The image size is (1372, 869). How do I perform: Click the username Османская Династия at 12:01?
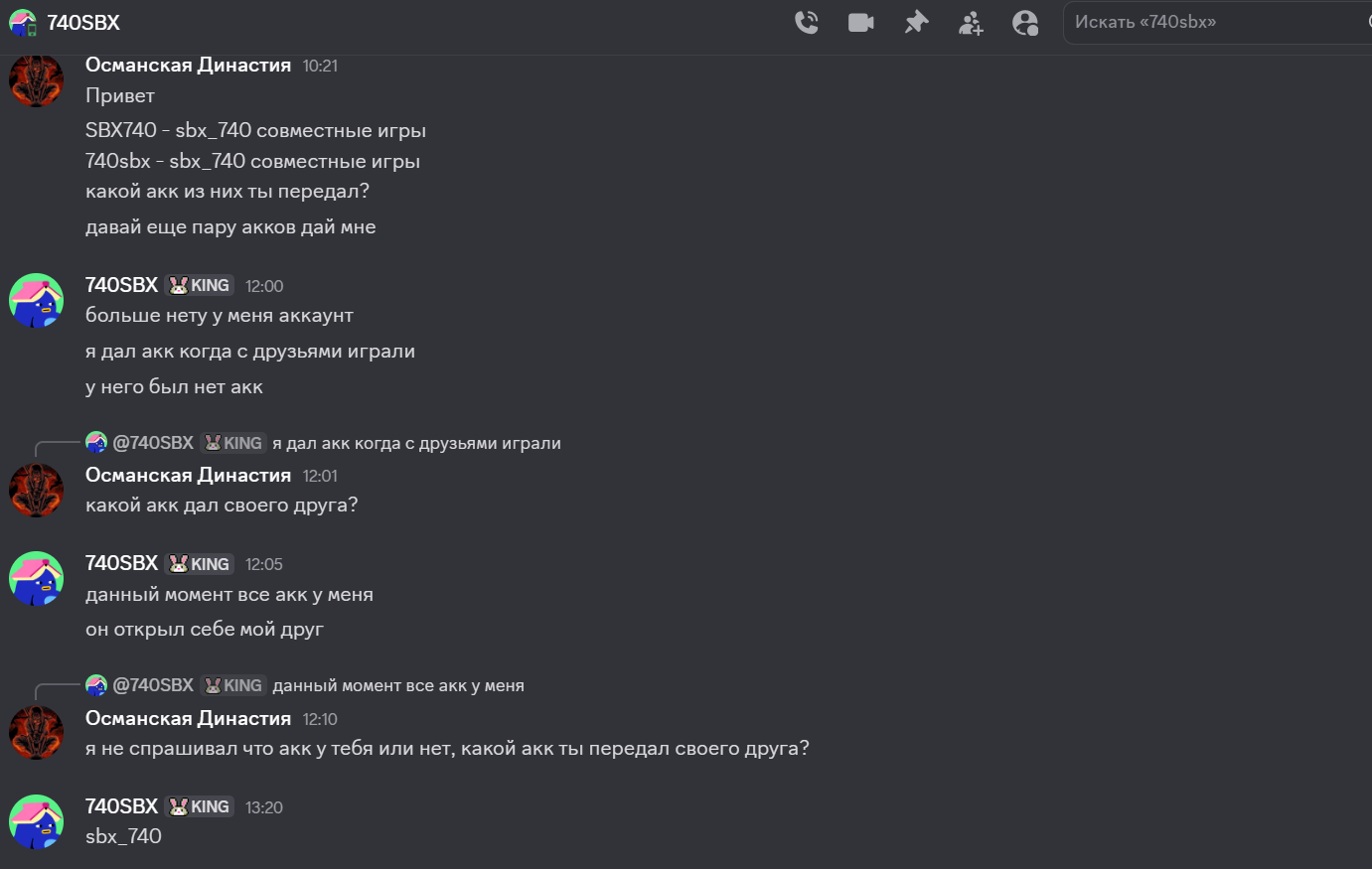coord(188,475)
